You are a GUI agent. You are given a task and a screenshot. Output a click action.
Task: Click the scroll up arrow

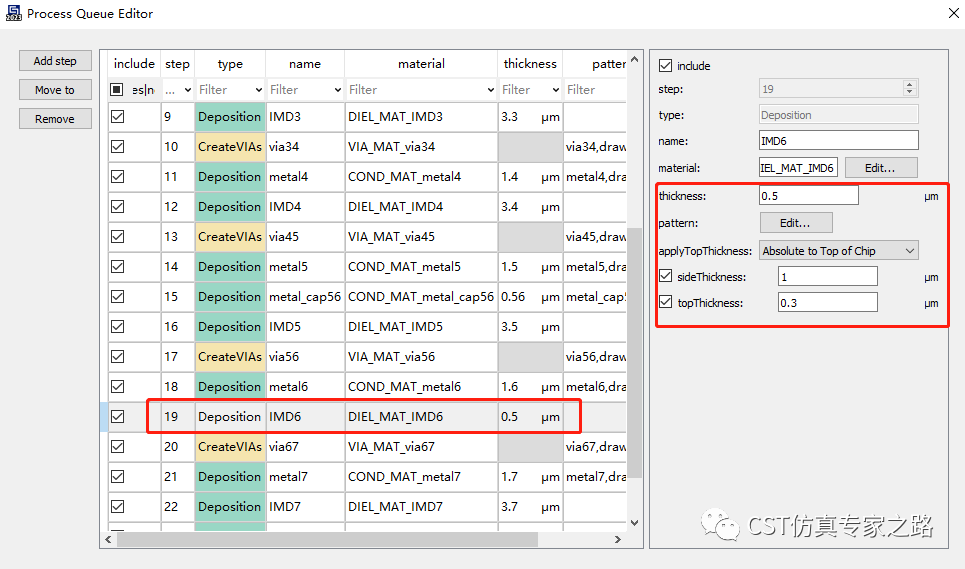(635, 60)
